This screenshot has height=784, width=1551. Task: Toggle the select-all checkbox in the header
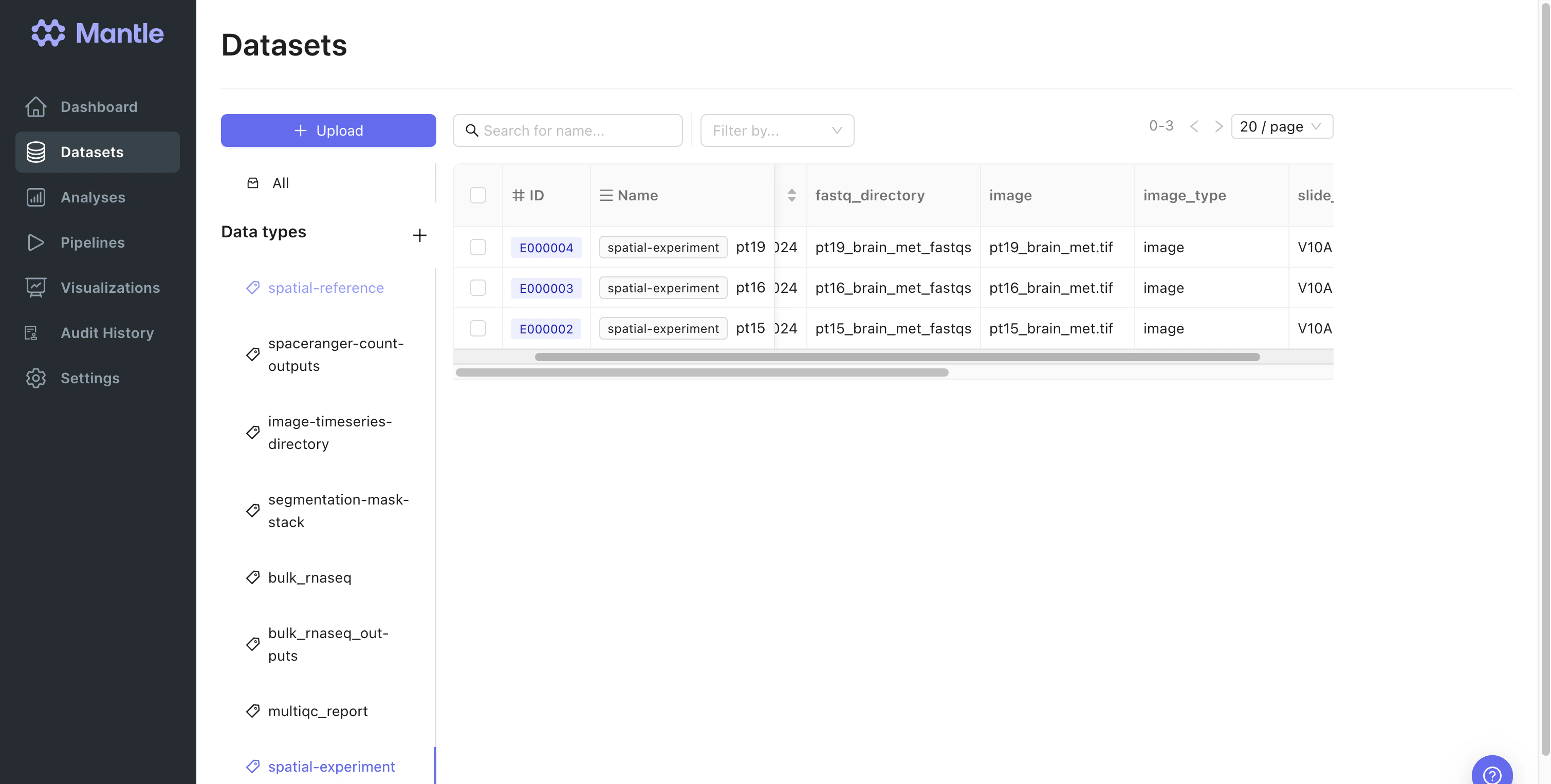(x=477, y=195)
